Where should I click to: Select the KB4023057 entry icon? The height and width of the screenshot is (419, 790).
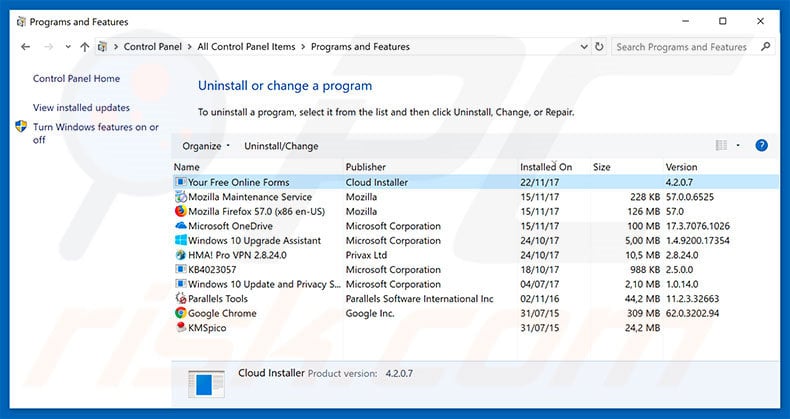(180, 269)
